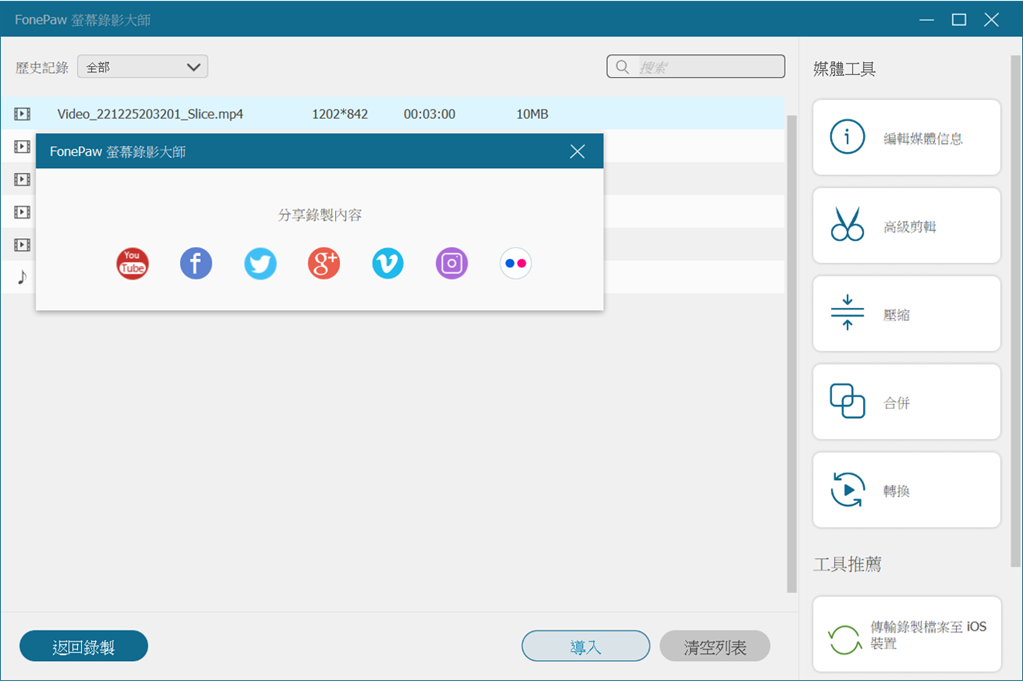Share recording to Twitter
The height and width of the screenshot is (681, 1023).
[x=260, y=264]
